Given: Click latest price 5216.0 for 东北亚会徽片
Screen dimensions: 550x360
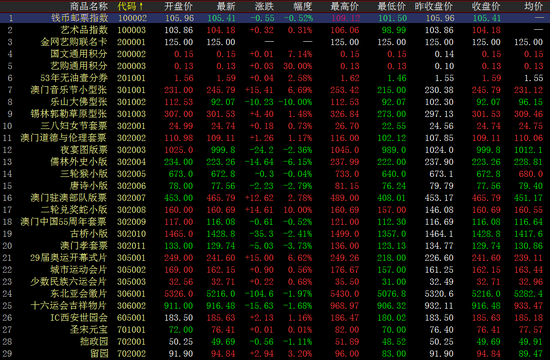Looking at the screenshot, I should point(221,294).
